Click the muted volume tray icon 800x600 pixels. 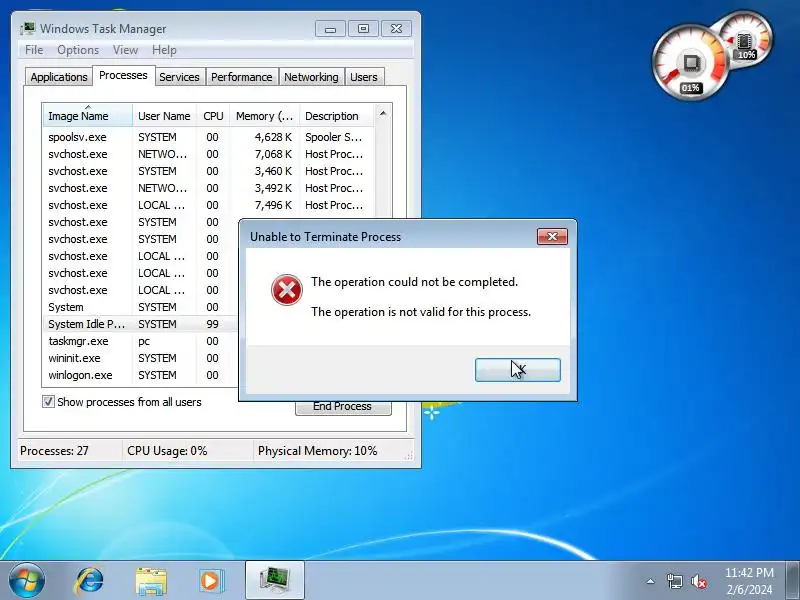tap(698, 581)
